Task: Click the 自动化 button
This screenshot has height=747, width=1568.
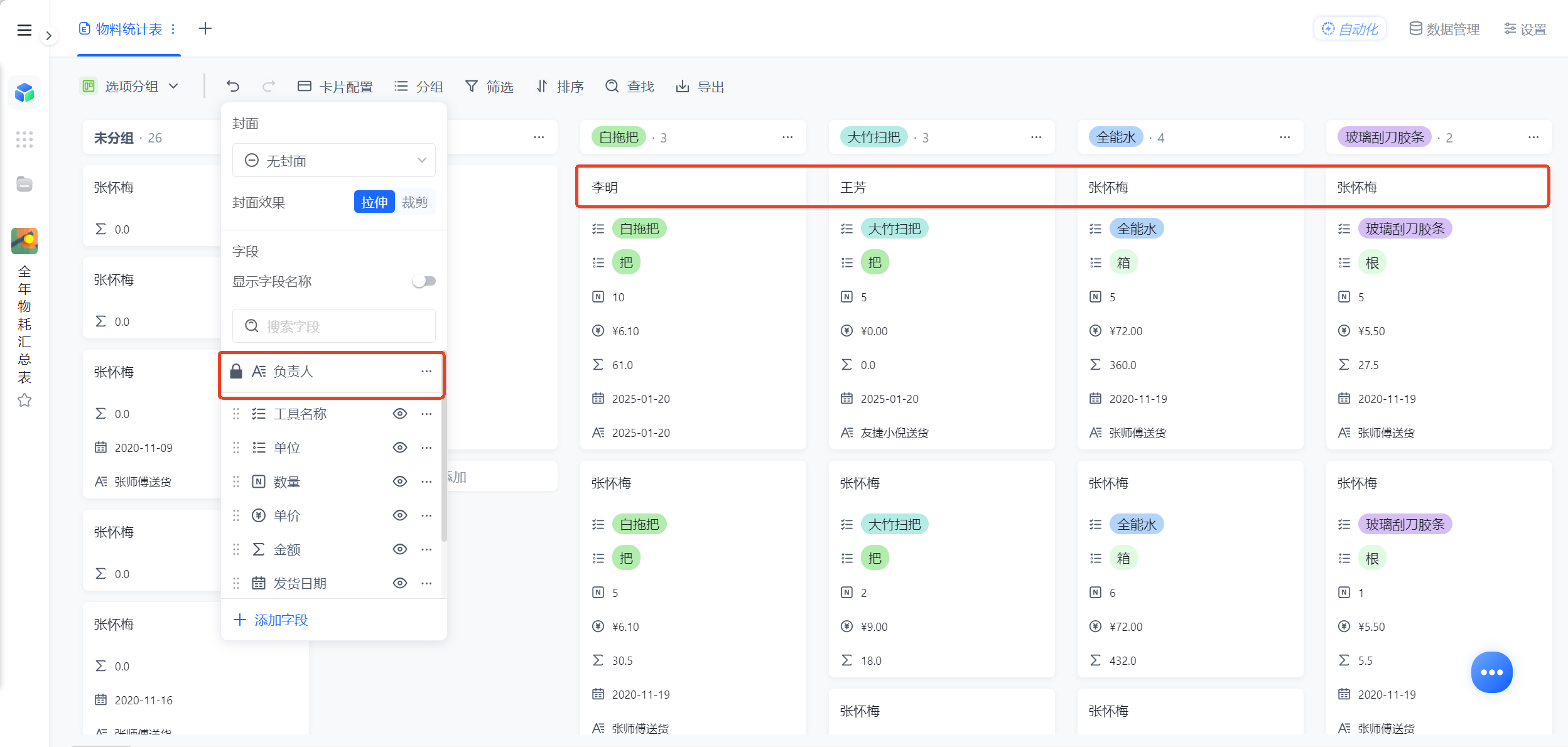Action: pos(1349,29)
